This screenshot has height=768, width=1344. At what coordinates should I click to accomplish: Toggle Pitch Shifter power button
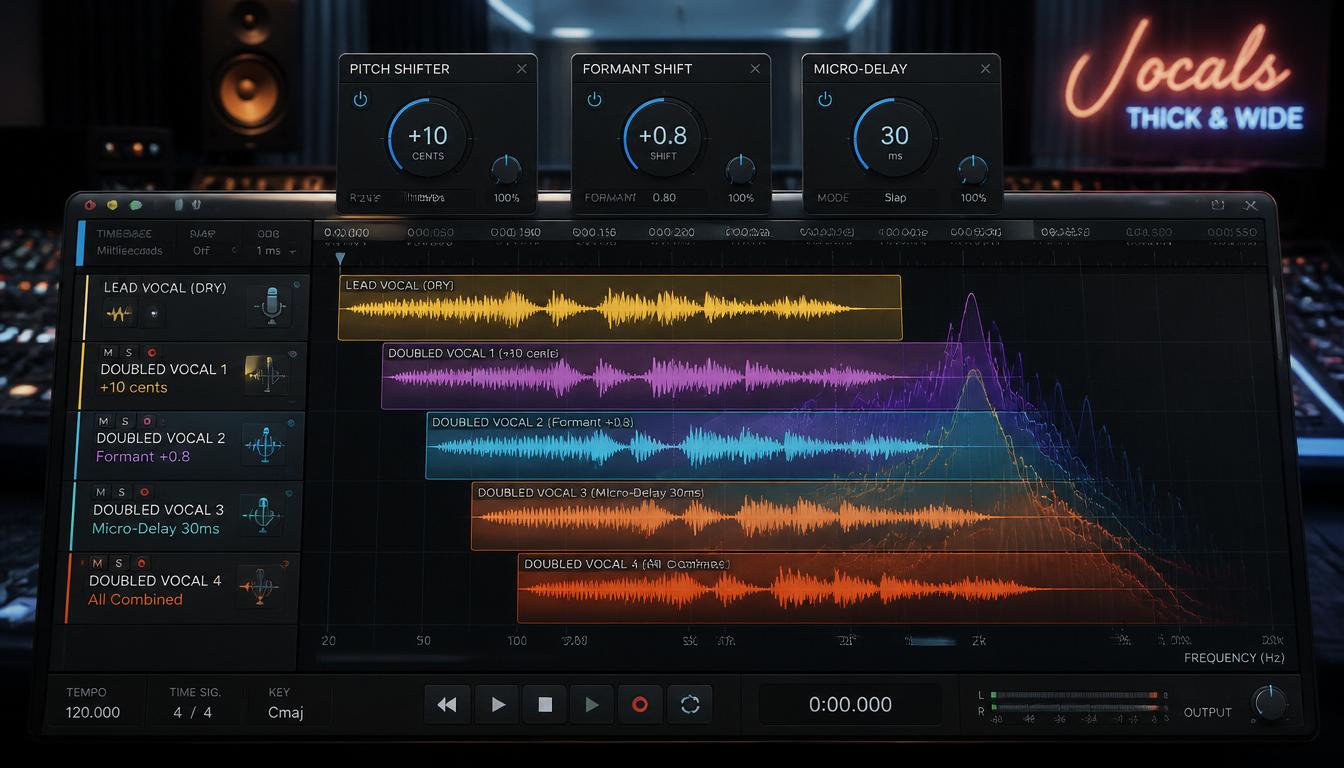tap(360, 99)
